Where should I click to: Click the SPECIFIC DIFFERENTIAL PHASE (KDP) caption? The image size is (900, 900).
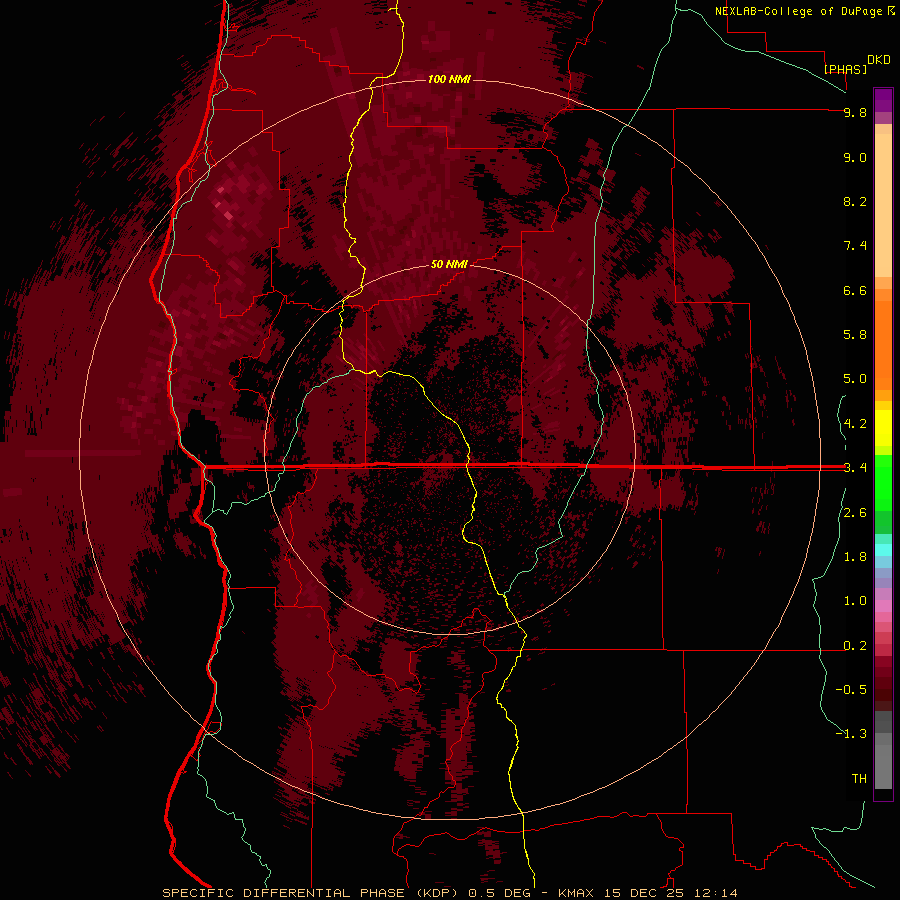[x=311, y=893]
